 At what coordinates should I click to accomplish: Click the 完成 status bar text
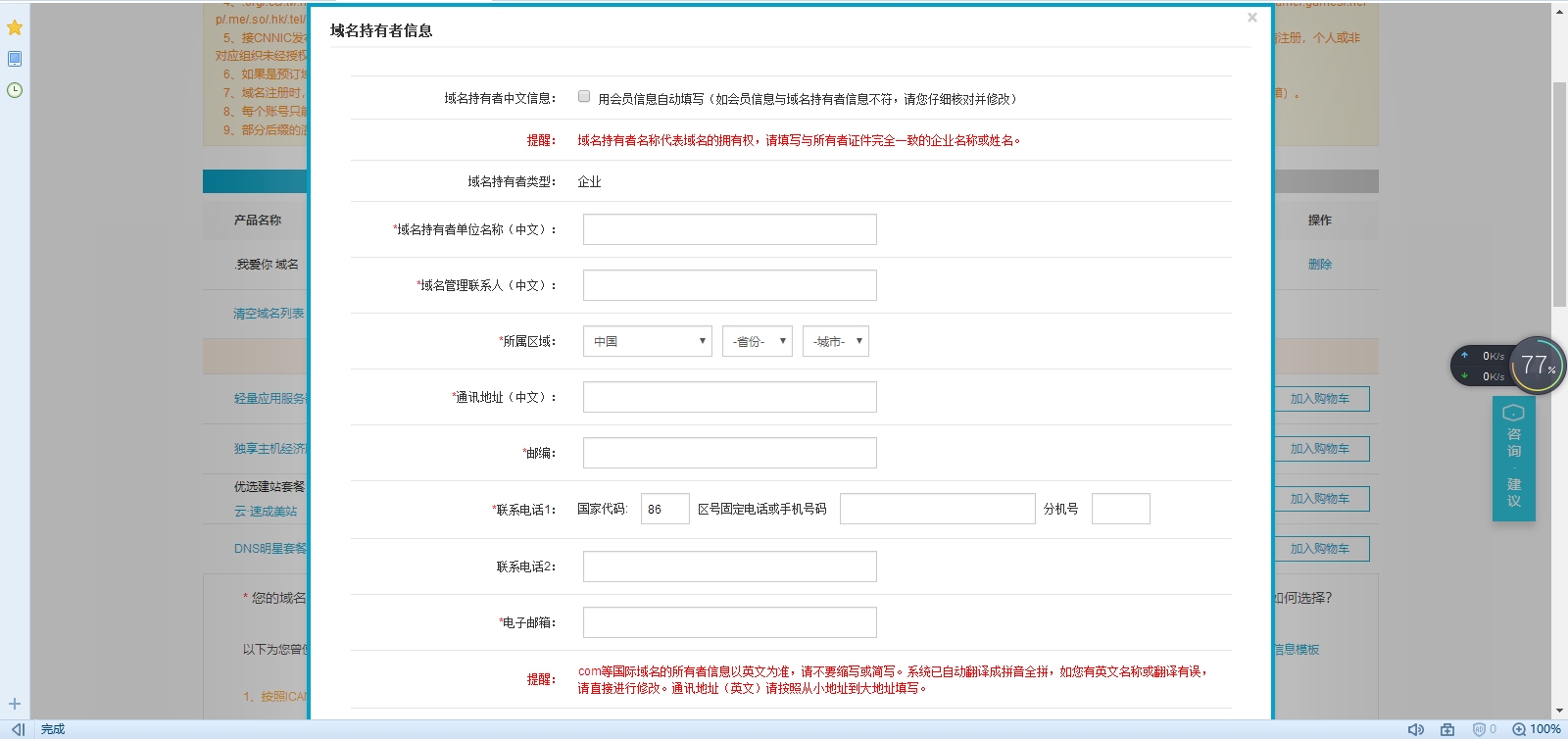(53, 729)
